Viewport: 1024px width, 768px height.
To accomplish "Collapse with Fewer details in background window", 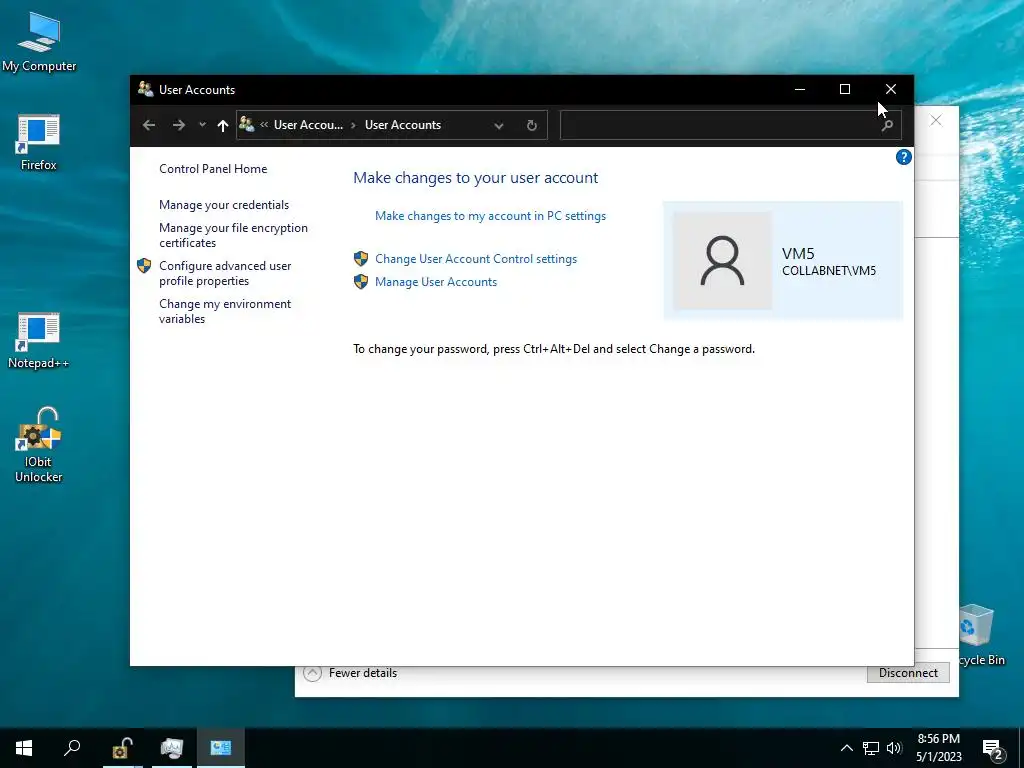I will (x=351, y=673).
